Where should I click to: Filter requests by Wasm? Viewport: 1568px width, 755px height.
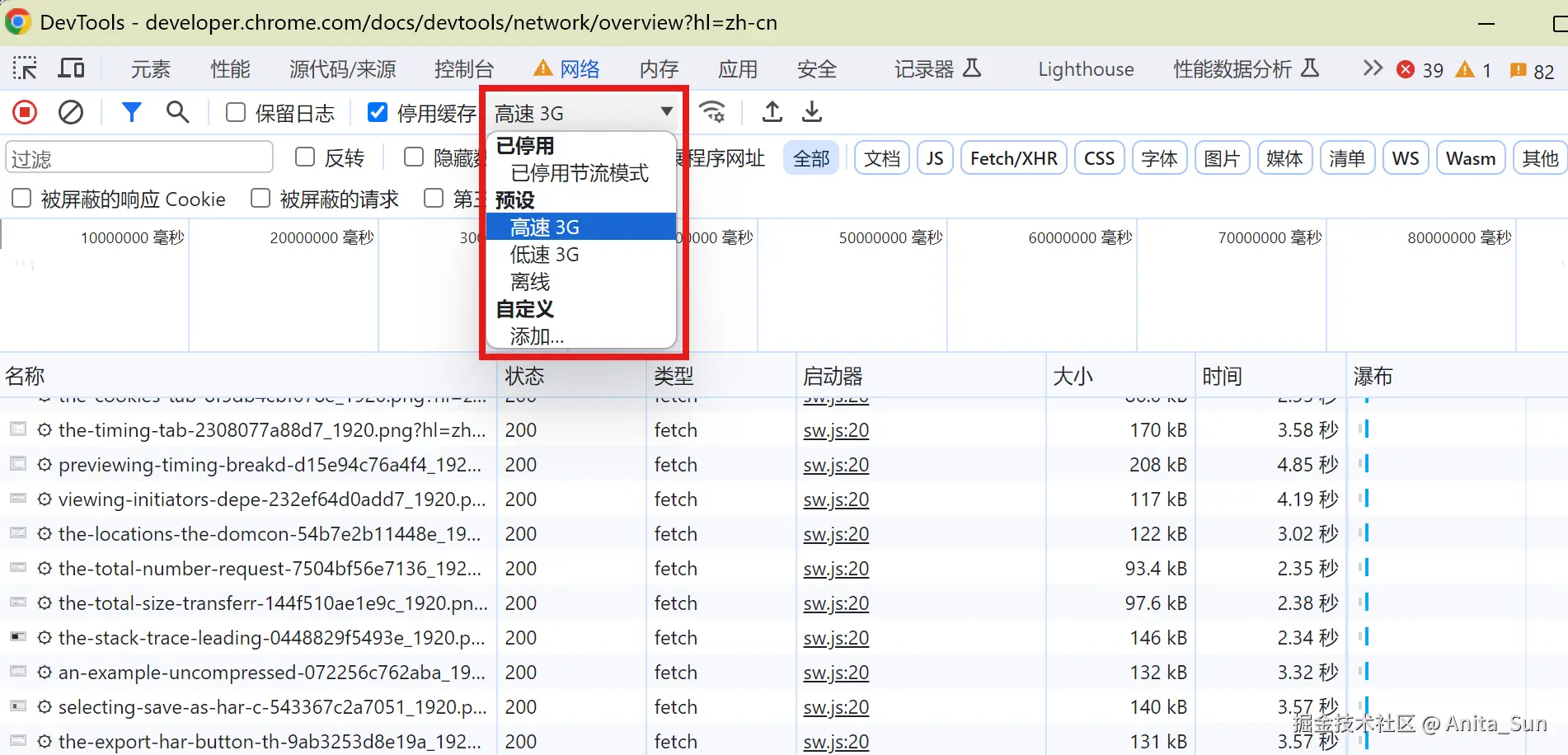click(1471, 158)
